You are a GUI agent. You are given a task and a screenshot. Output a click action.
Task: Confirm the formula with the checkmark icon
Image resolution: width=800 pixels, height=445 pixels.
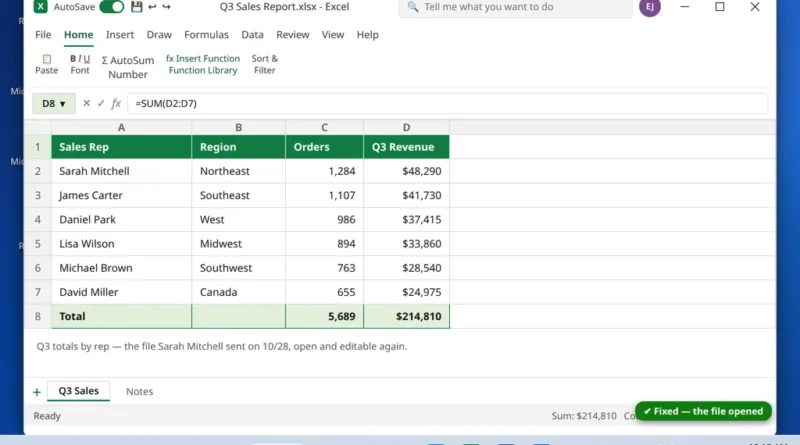101,103
